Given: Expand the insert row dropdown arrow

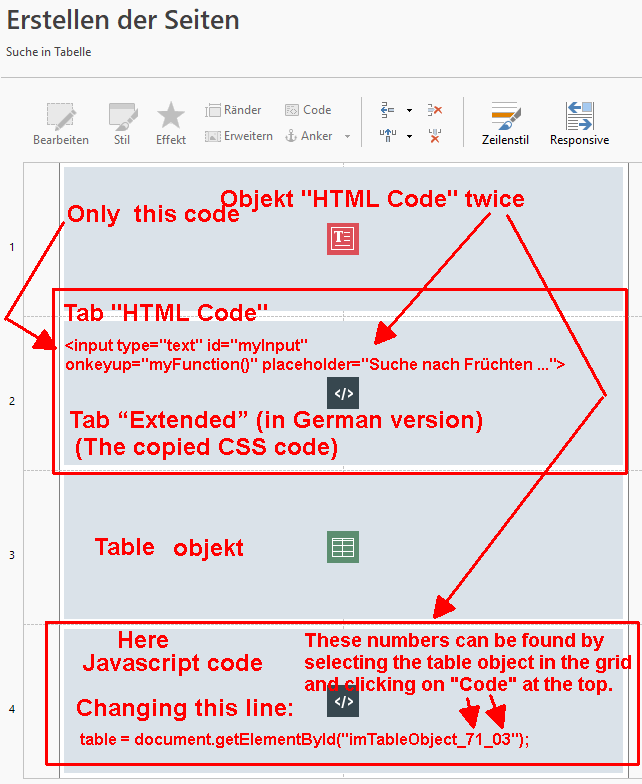Looking at the screenshot, I should point(409,111).
